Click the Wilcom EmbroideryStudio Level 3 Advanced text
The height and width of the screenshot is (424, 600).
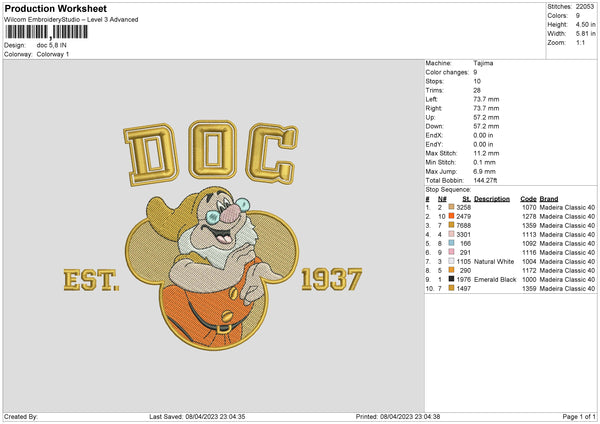point(71,20)
